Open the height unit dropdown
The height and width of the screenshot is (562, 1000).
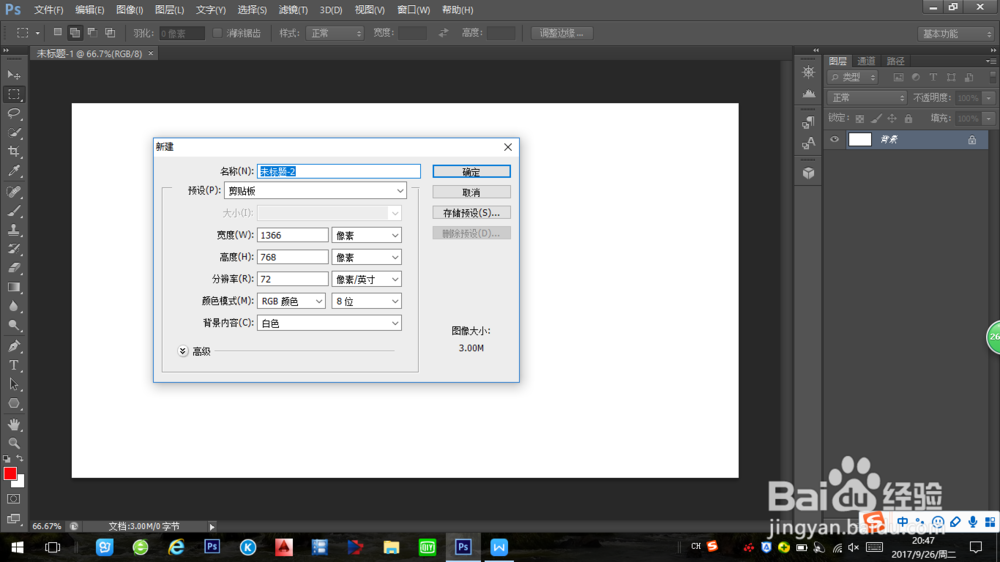click(366, 257)
